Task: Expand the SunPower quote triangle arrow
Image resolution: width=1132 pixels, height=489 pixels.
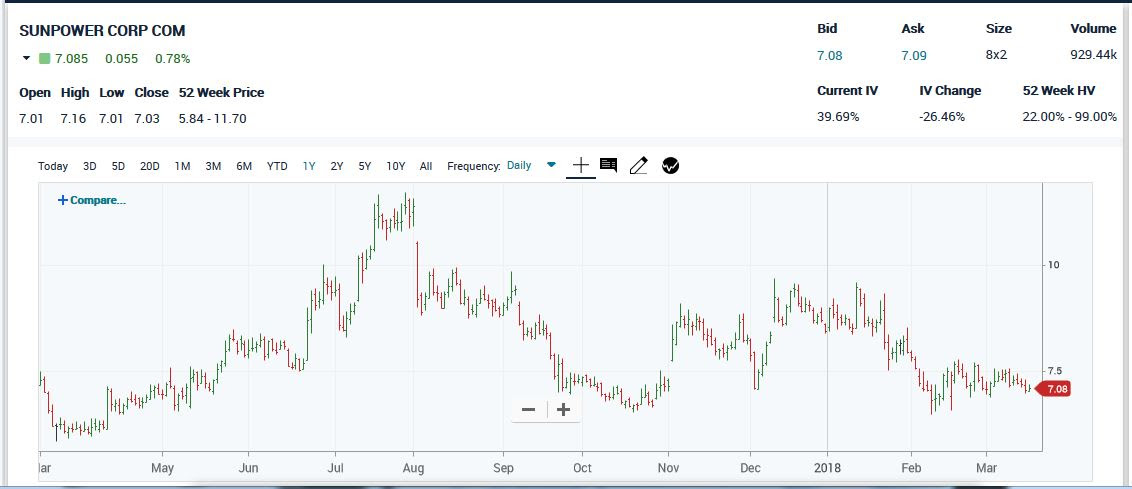Action: point(27,59)
